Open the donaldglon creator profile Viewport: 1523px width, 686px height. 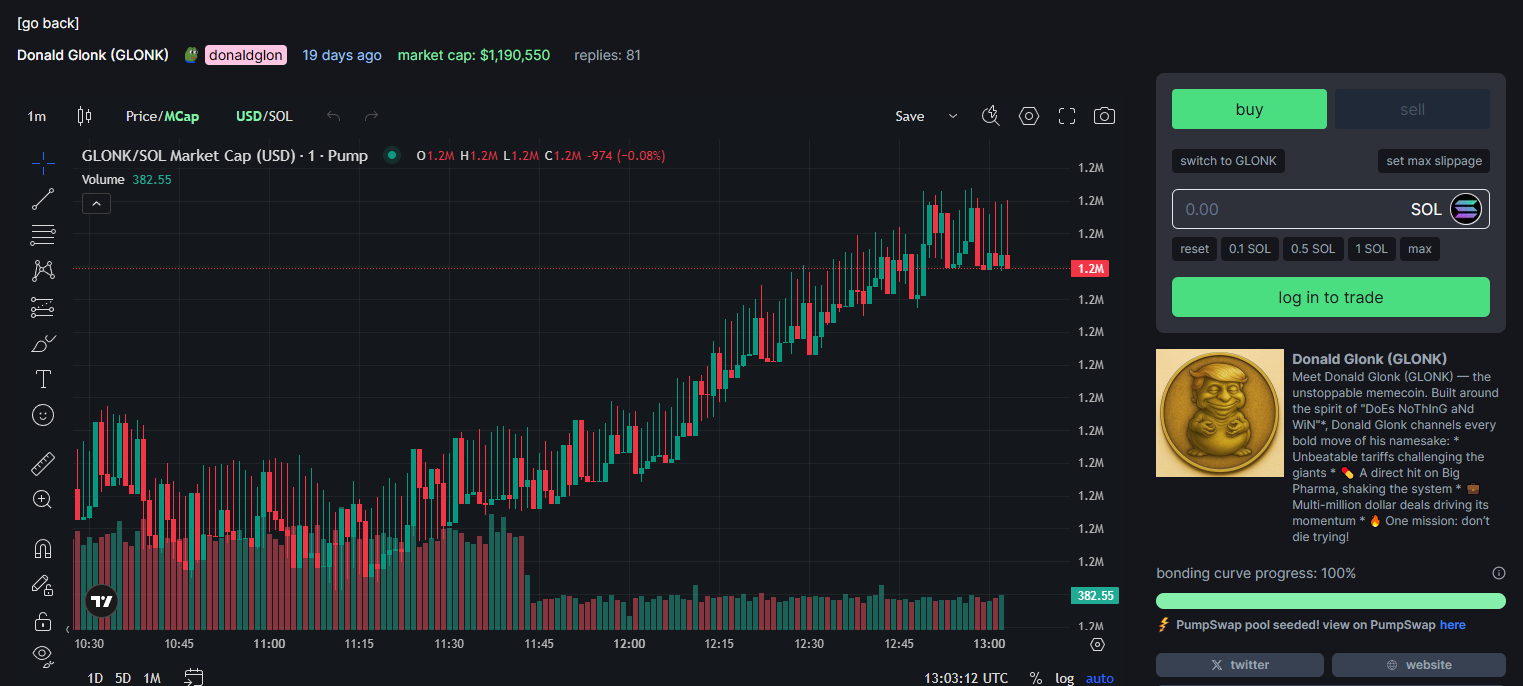tap(246, 55)
